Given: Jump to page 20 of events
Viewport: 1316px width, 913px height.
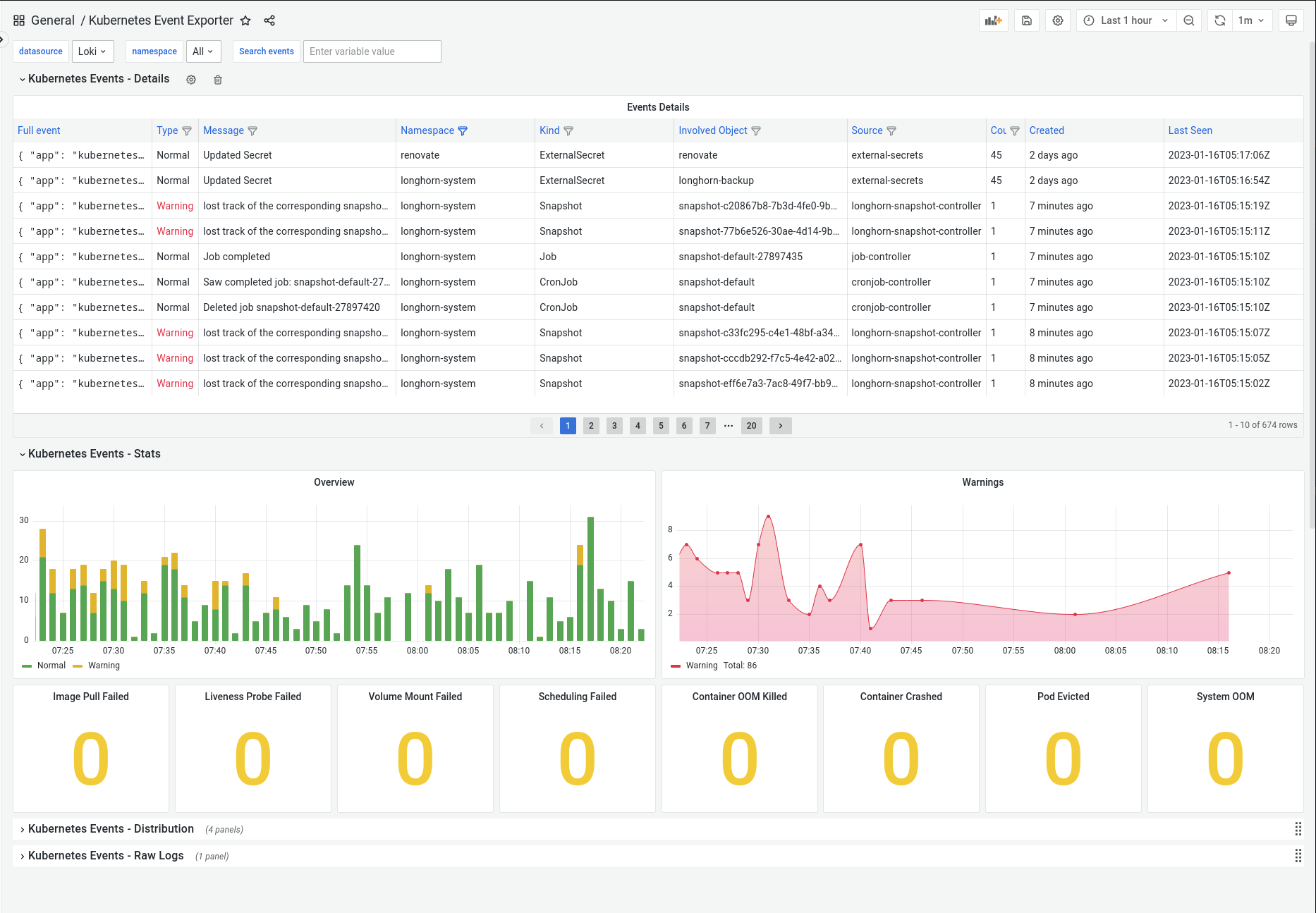Looking at the screenshot, I should click(x=751, y=426).
